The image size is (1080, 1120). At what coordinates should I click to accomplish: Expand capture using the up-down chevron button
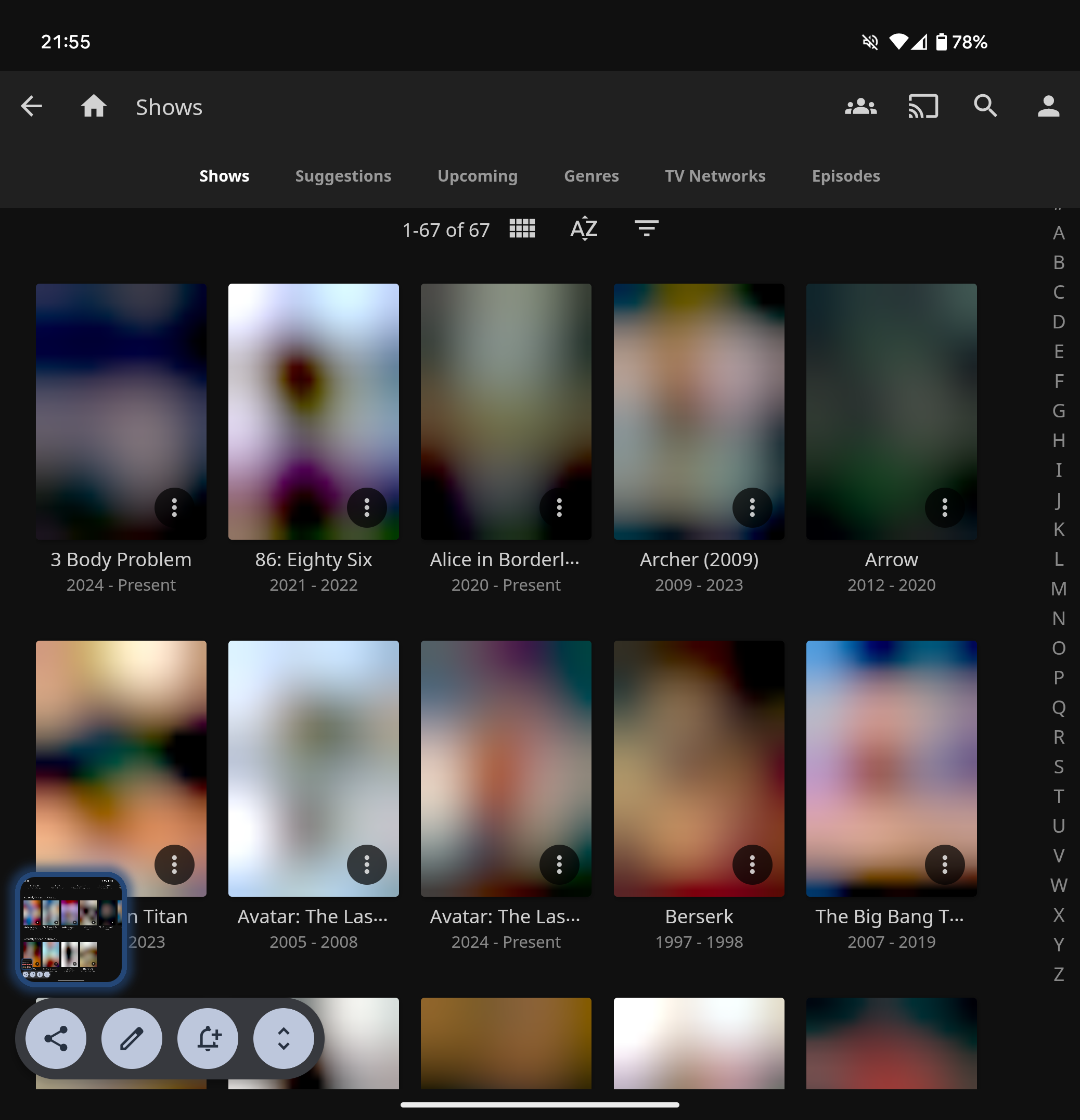[x=284, y=1038]
